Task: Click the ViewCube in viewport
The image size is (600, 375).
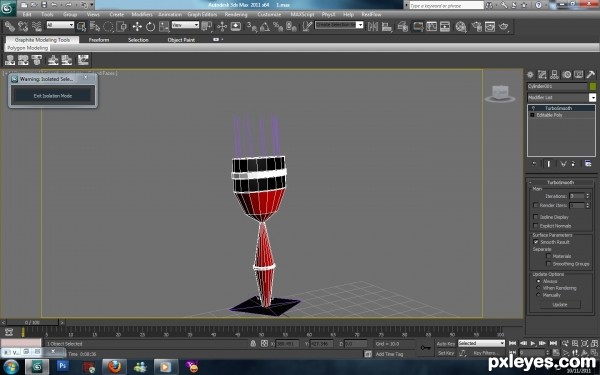Action: click(500, 94)
